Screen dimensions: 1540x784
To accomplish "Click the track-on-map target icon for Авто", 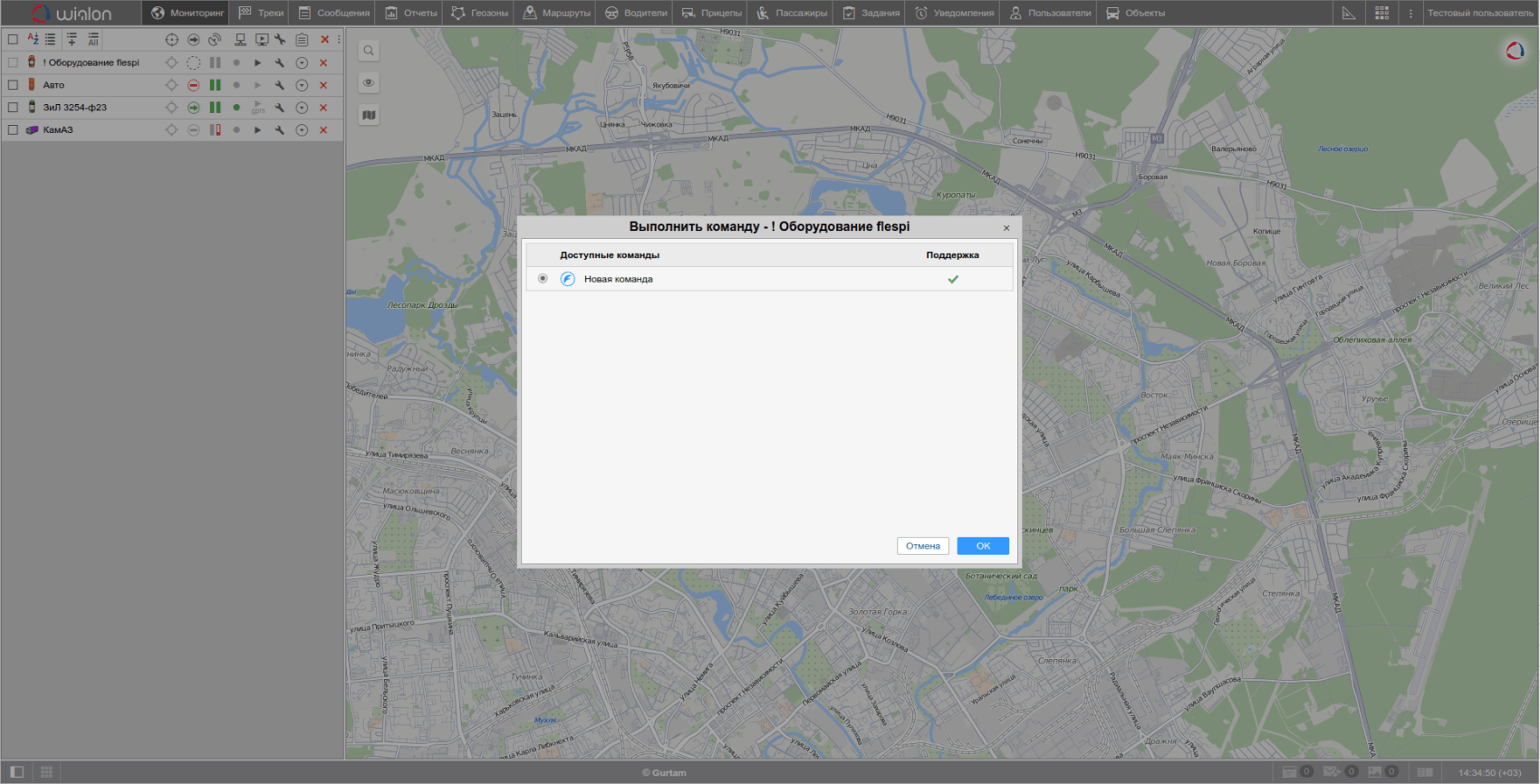I will 171,85.
